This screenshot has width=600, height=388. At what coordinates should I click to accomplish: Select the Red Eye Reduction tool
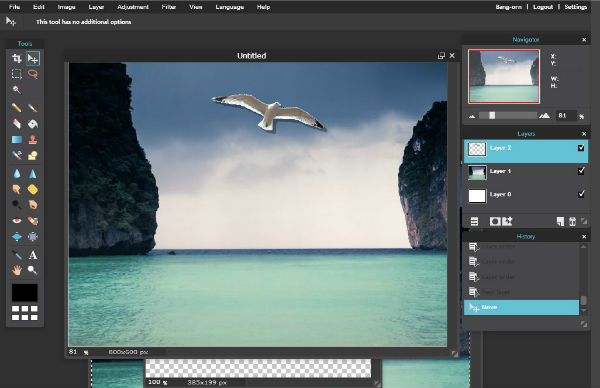(16, 221)
